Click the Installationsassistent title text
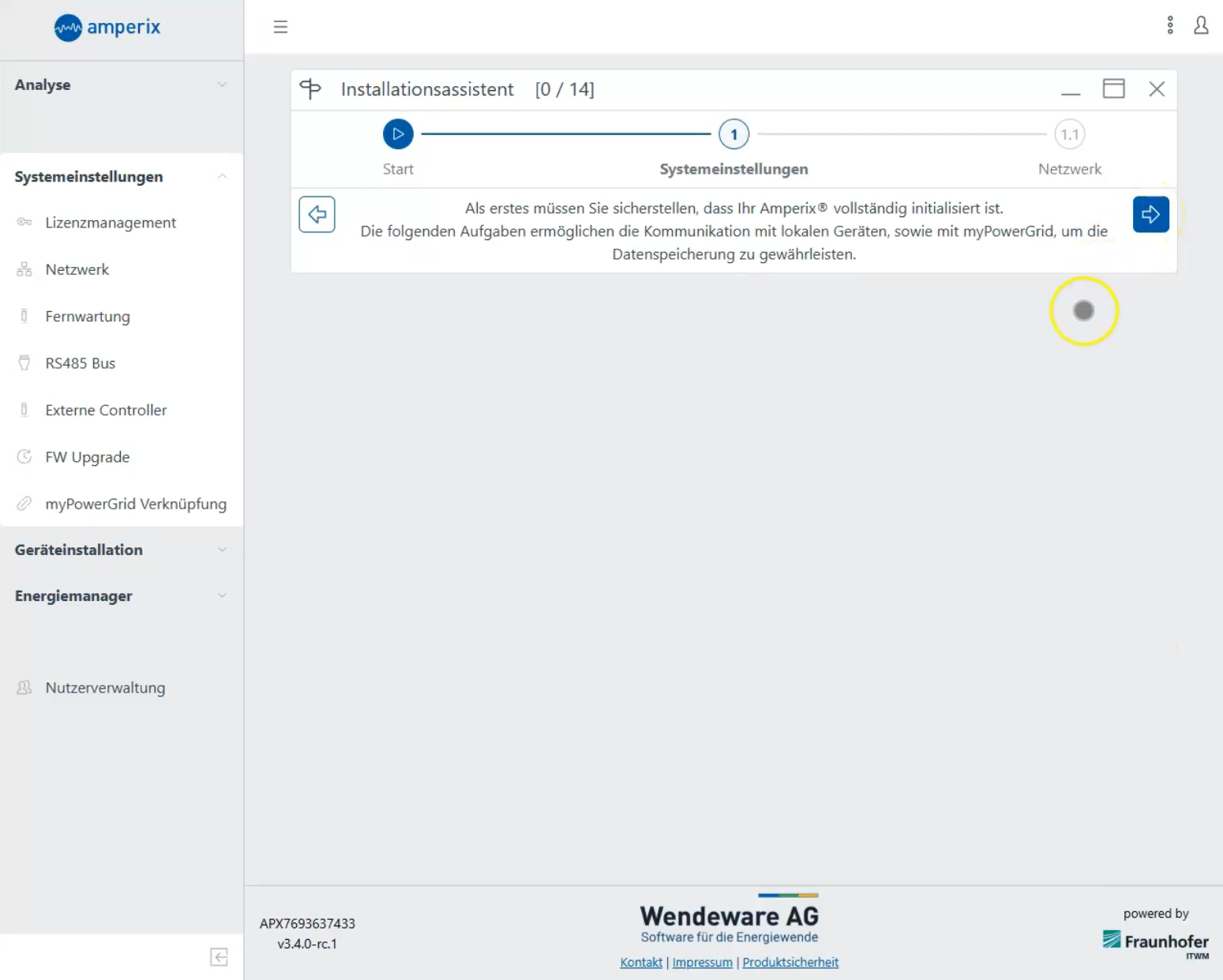1223x980 pixels. coord(427,89)
